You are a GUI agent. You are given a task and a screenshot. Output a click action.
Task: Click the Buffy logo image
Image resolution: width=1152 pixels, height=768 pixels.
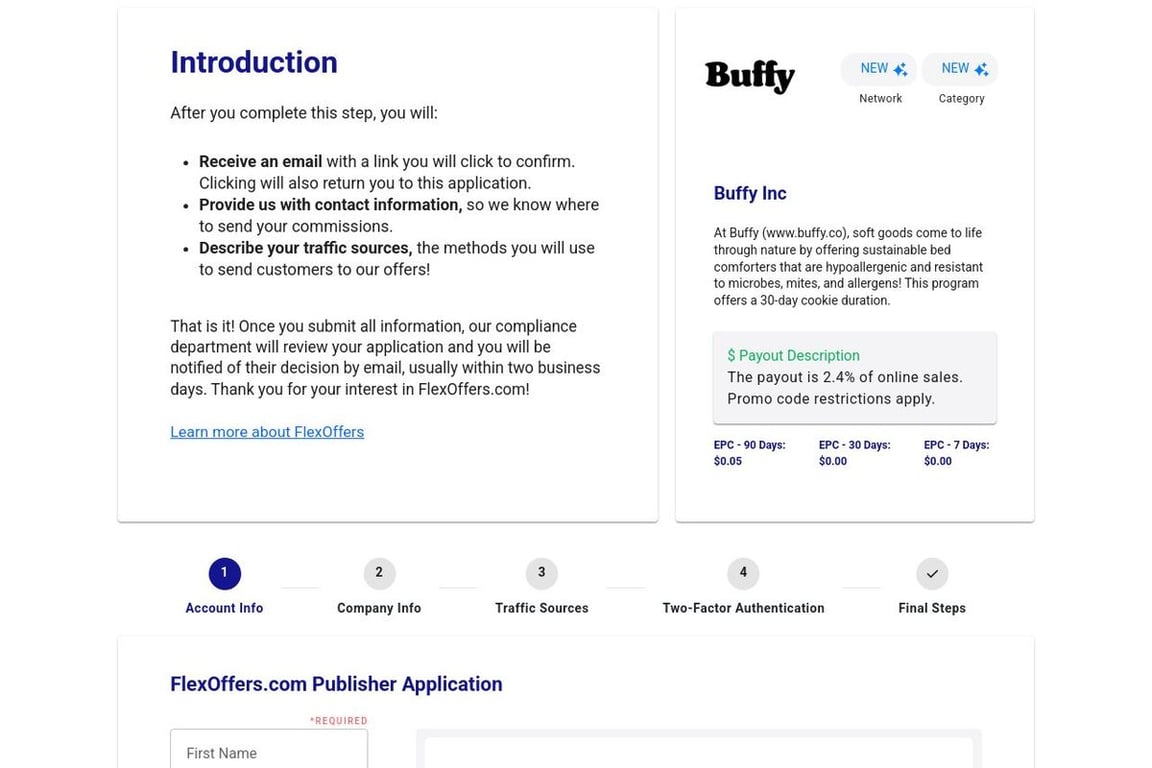tap(749, 76)
